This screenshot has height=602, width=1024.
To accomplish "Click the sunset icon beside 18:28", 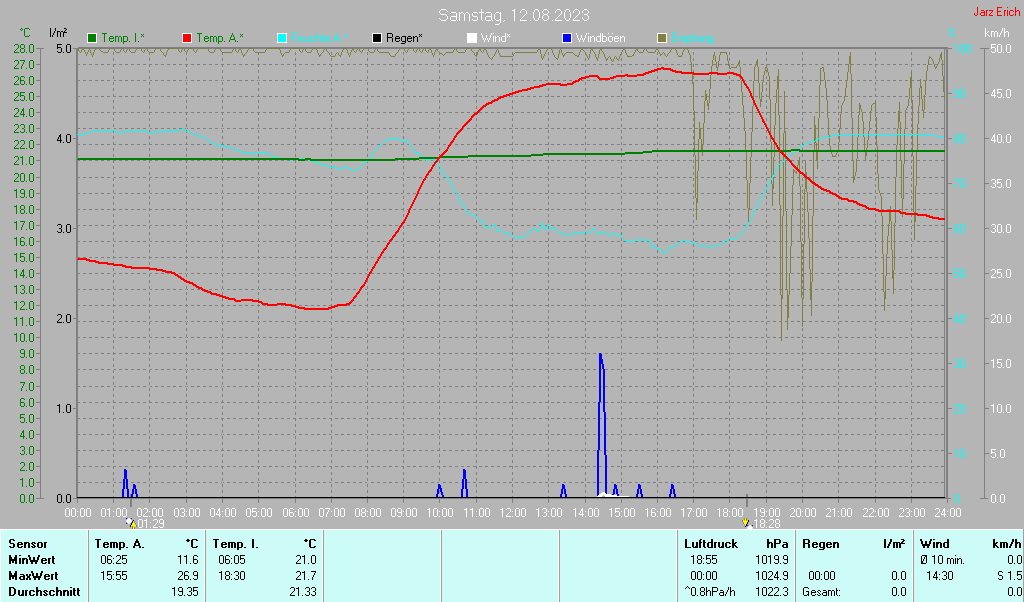I will [746, 523].
